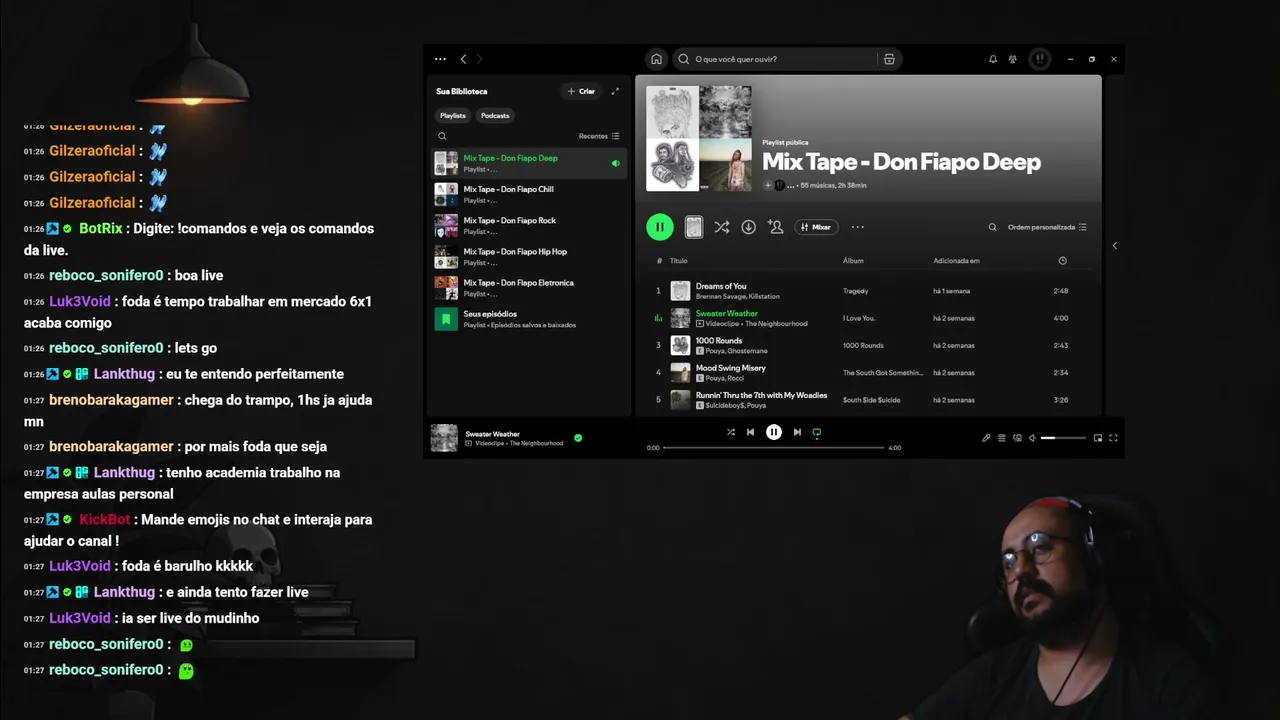Select the Podcasts filter chip
The width and height of the screenshot is (1280, 720).
pyautogui.click(x=495, y=115)
